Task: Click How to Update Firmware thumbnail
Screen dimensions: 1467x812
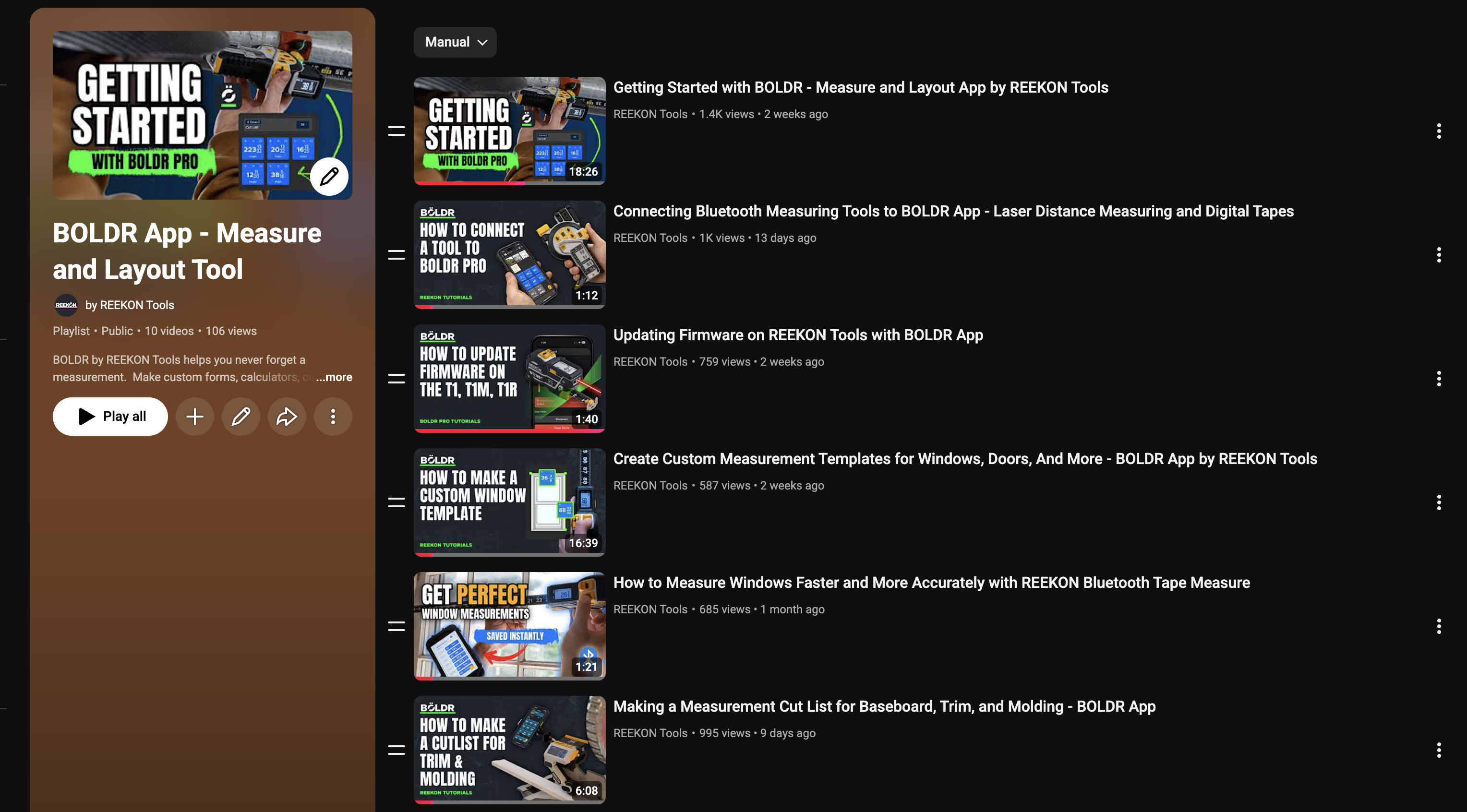Action: pyautogui.click(x=510, y=379)
